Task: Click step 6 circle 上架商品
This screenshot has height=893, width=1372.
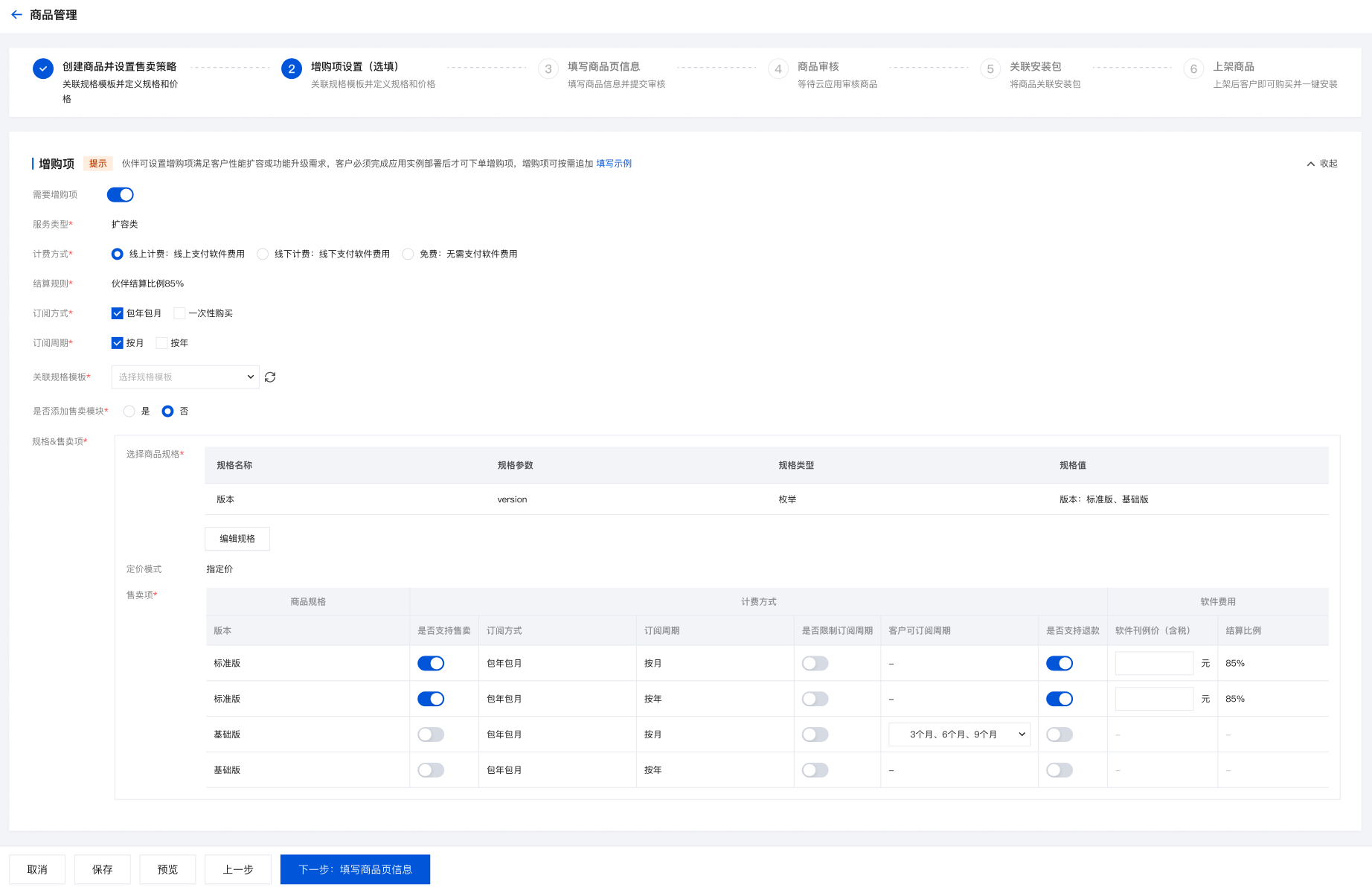Action: pyautogui.click(x=1193, y=69)
